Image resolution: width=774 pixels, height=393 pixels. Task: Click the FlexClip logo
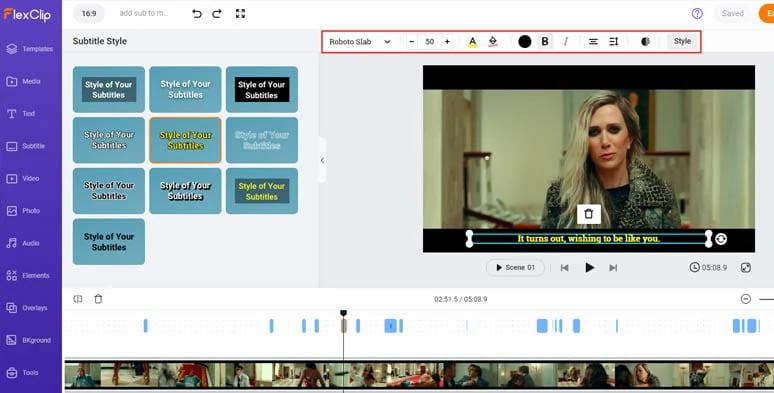coord(27,14)
